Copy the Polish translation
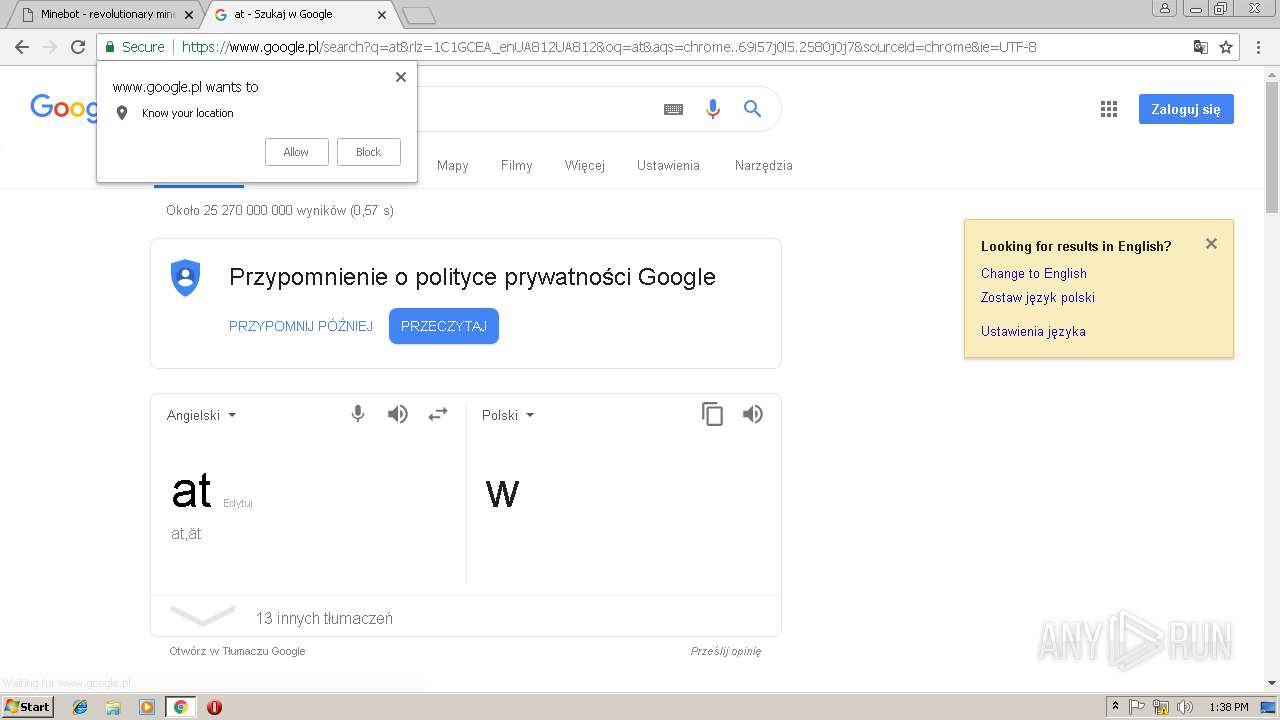The width and height of the screenshot is (1280, 720). pyautogui.click(x=713, y=414)
